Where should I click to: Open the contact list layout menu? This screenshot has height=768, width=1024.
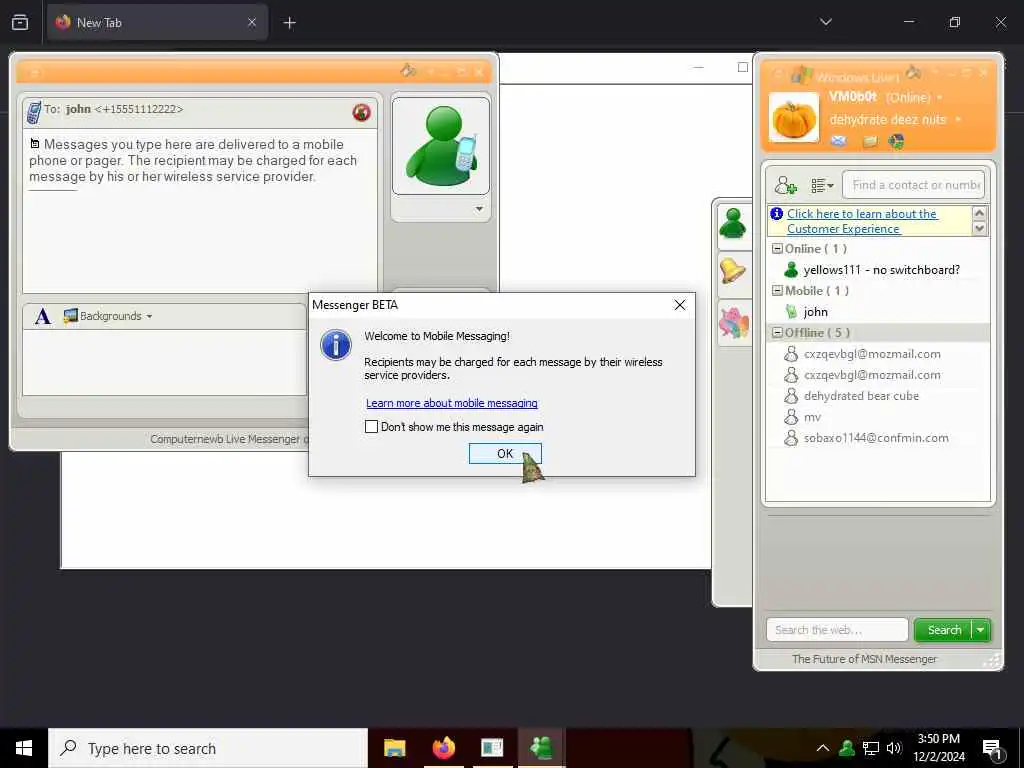822,185
